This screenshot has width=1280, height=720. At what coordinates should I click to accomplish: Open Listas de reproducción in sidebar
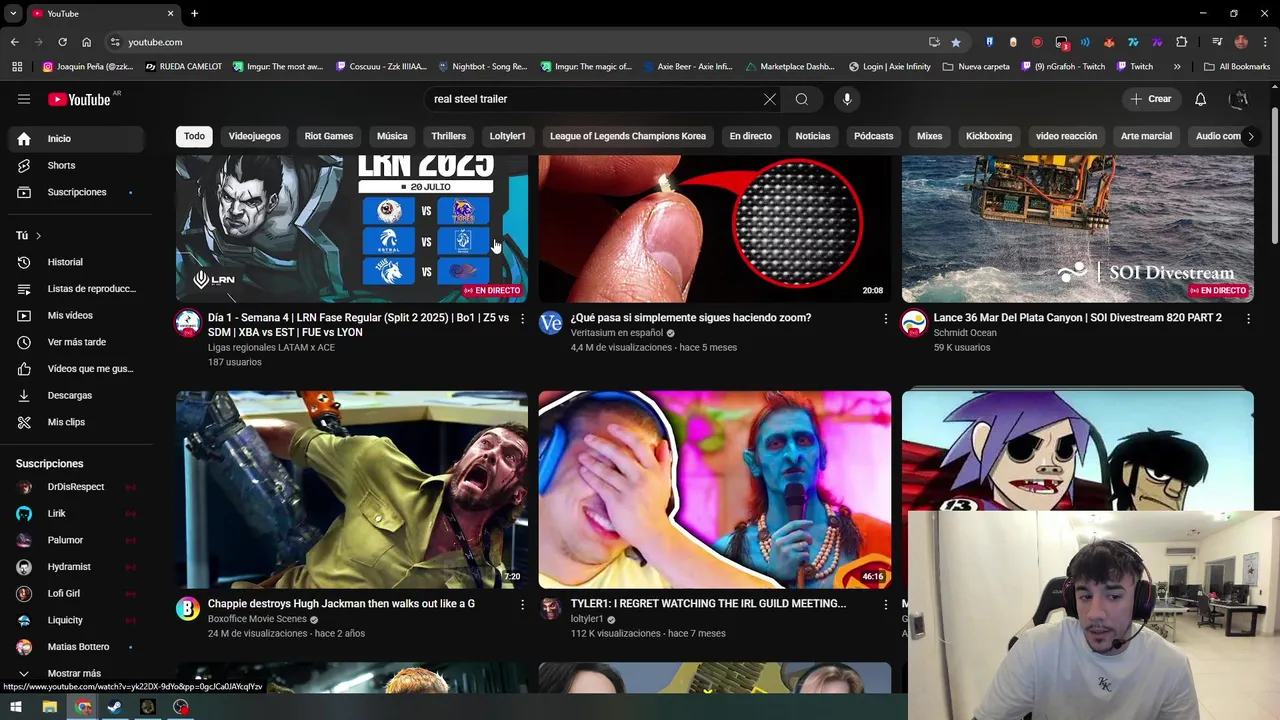(x=75, y=289)
